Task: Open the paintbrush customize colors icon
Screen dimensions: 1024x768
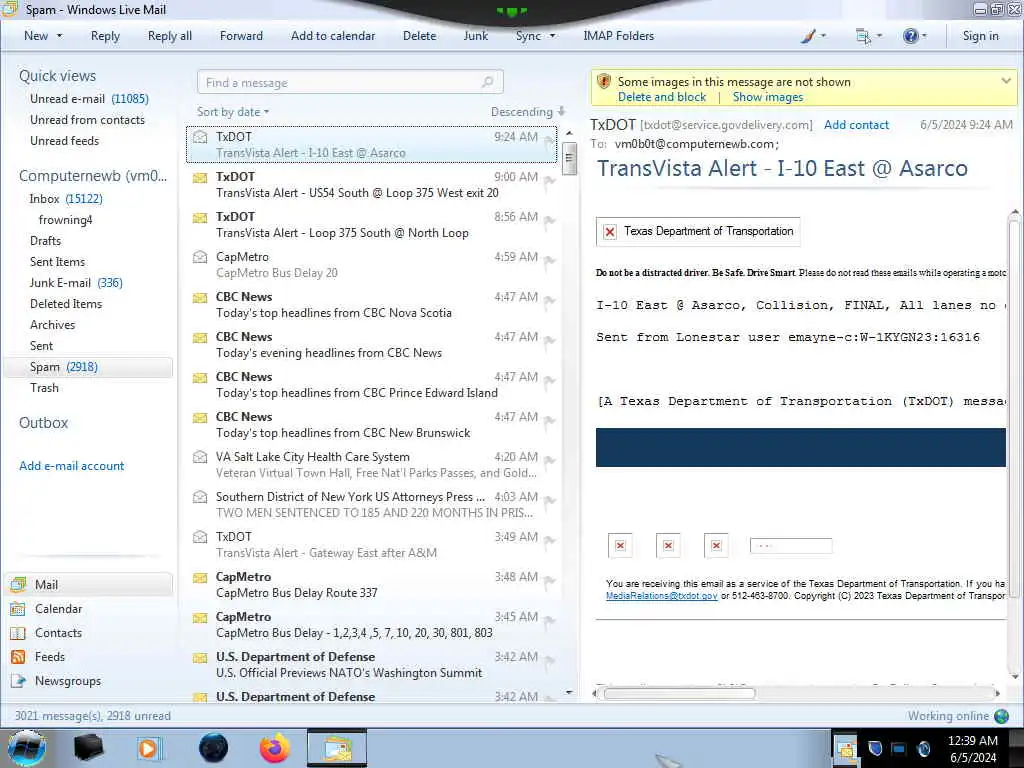Action: [x=808, y=36]
